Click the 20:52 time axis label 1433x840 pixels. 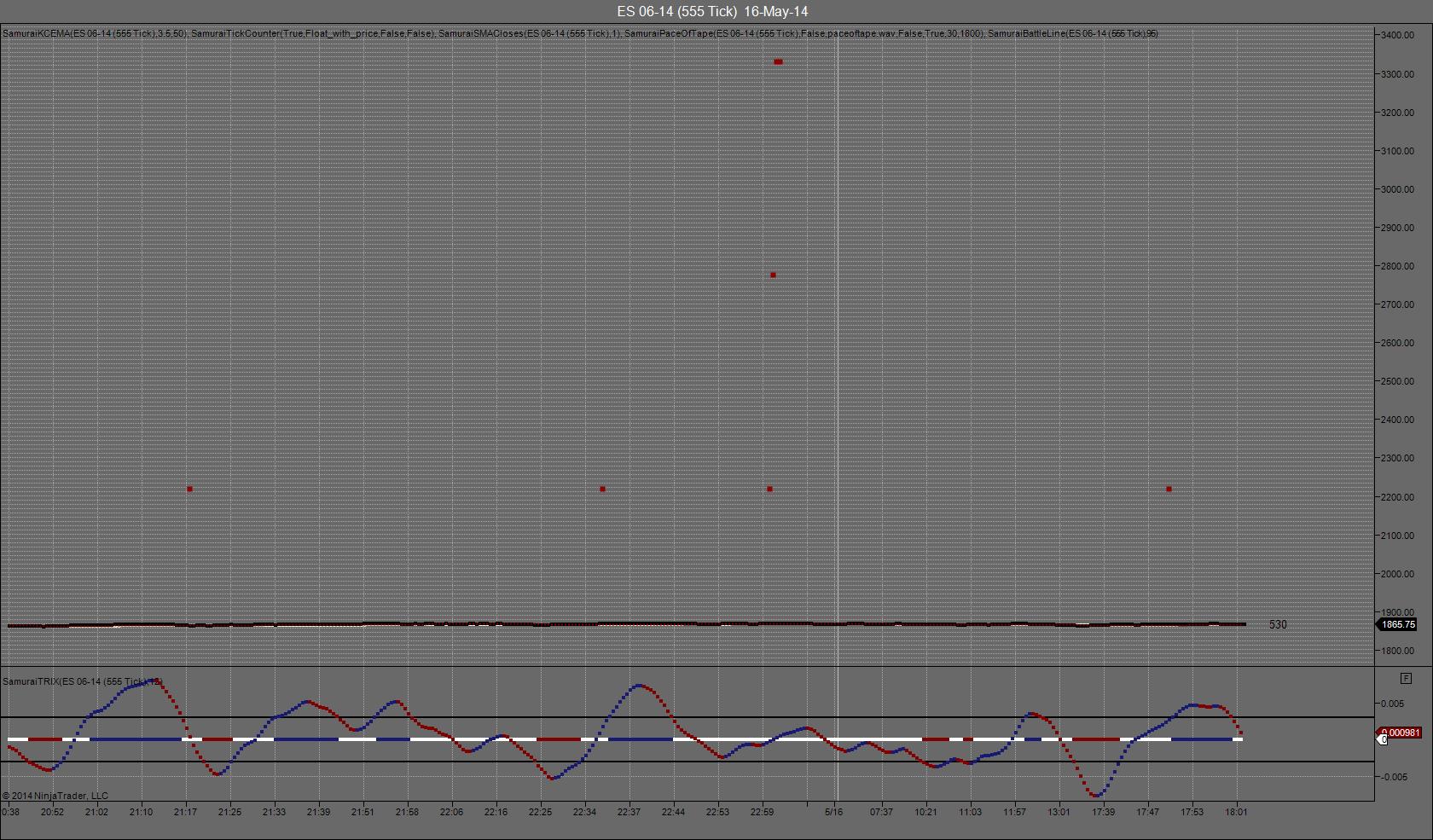tap(52, 812)
